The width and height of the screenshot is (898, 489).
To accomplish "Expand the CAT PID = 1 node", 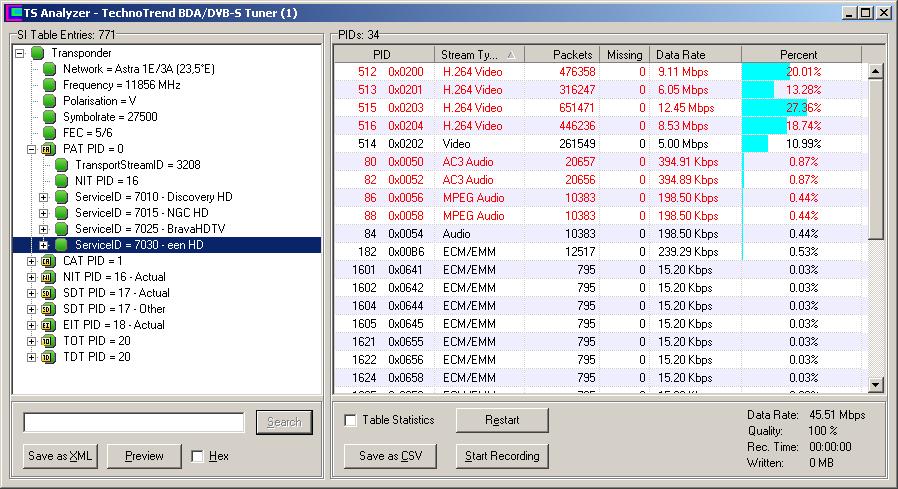I will (x=31, y=262).
